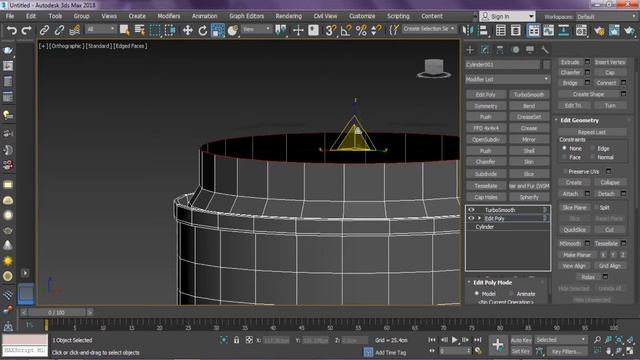Select the Face constraint radio button
The image size is (640, 360).
pos(564,157)
